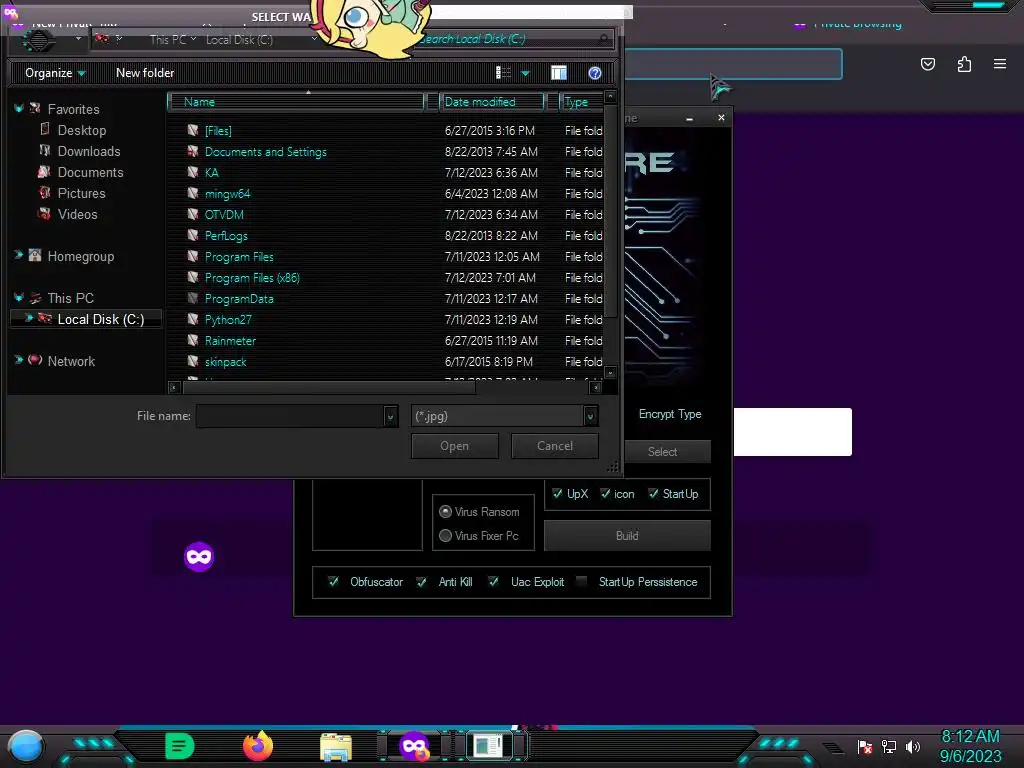Select the Rainmeter folder
The width and height of the screenshot is (1024, 768).
(x=230, y=341)
